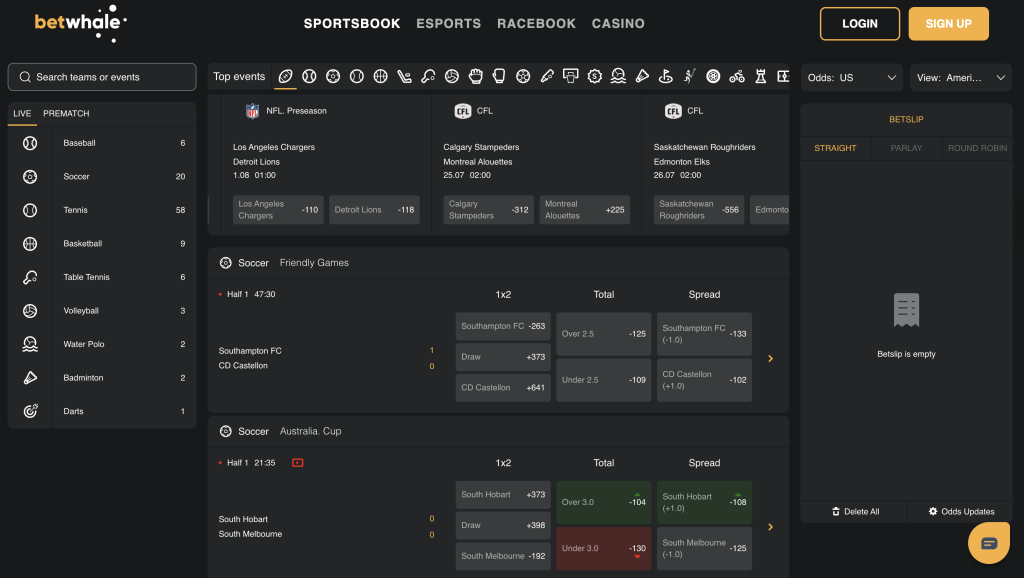
Task: Bet Montreal Alouettes +225
Action: [584, 210]
